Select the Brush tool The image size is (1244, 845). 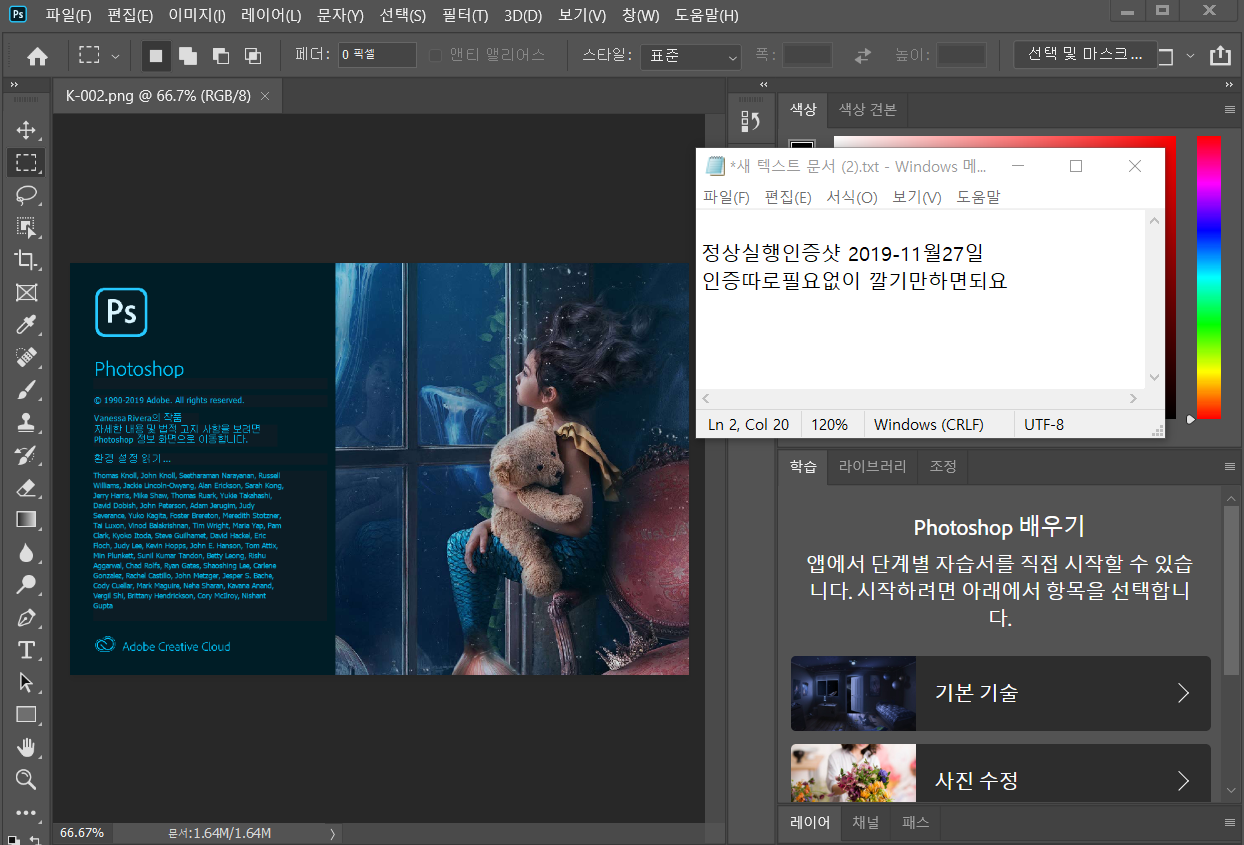point(26,390)
